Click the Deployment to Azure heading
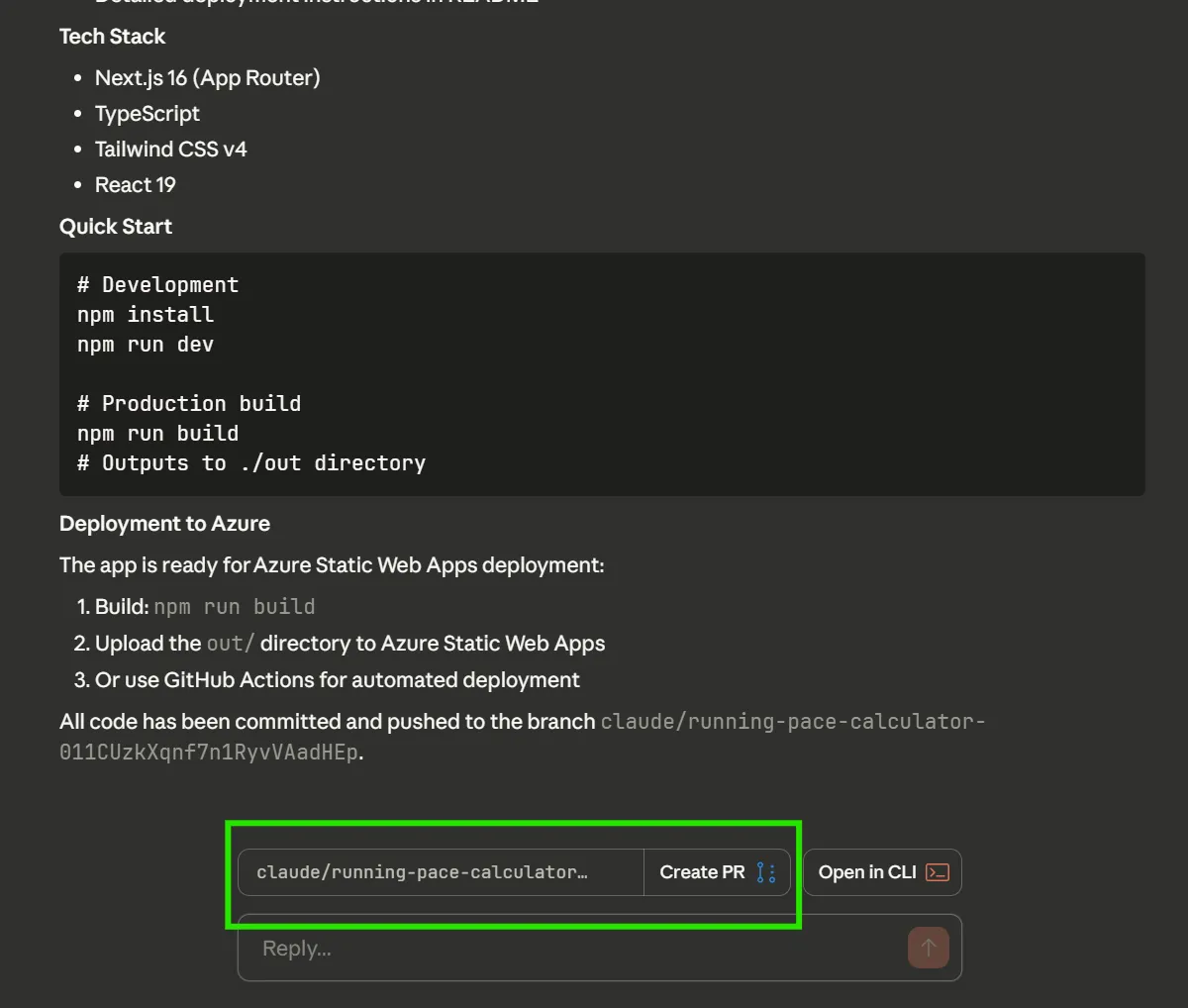This screenshot has height=1008, width=1188. click(164, 524)
